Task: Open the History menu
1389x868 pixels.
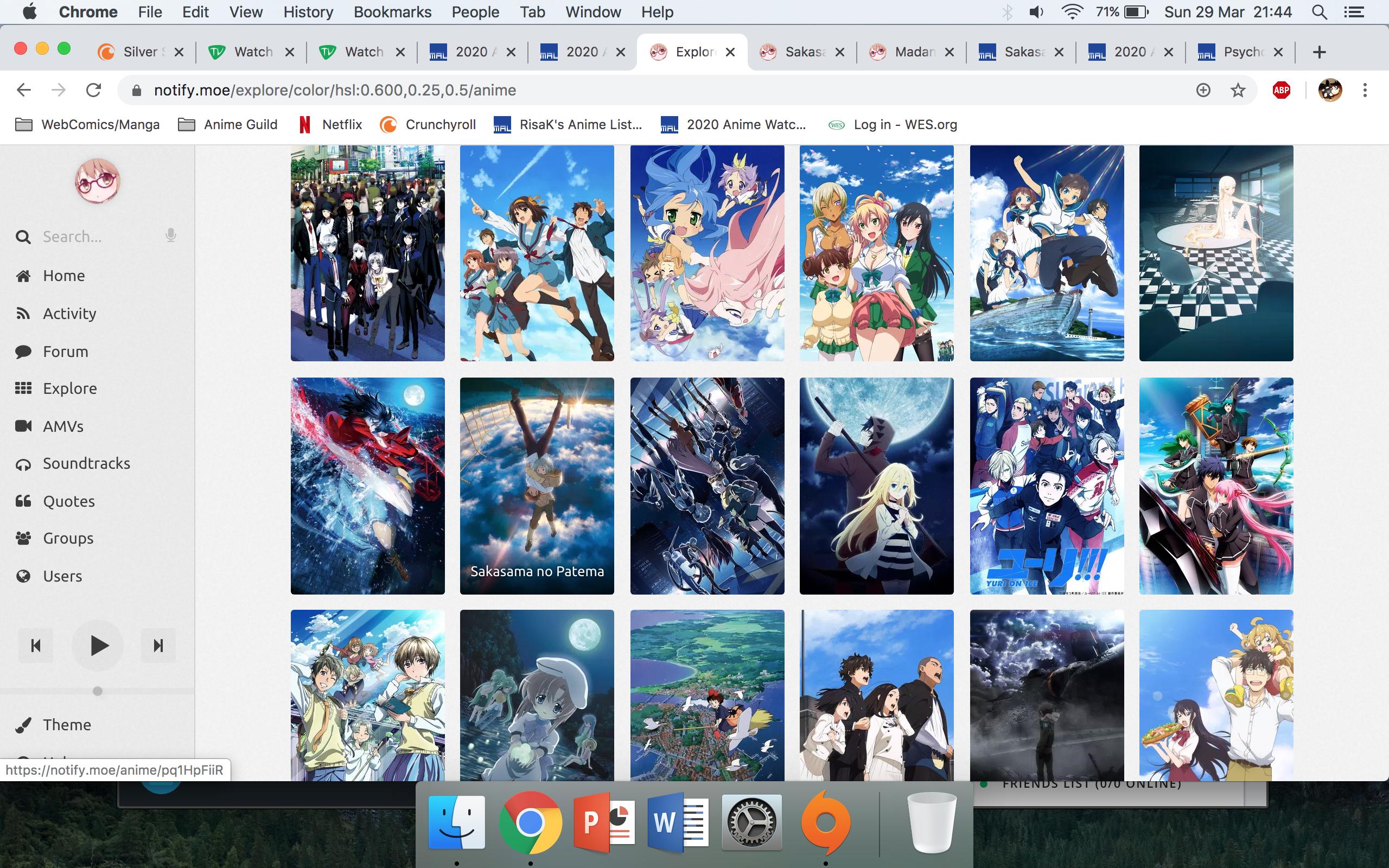Action: point(308,12)
